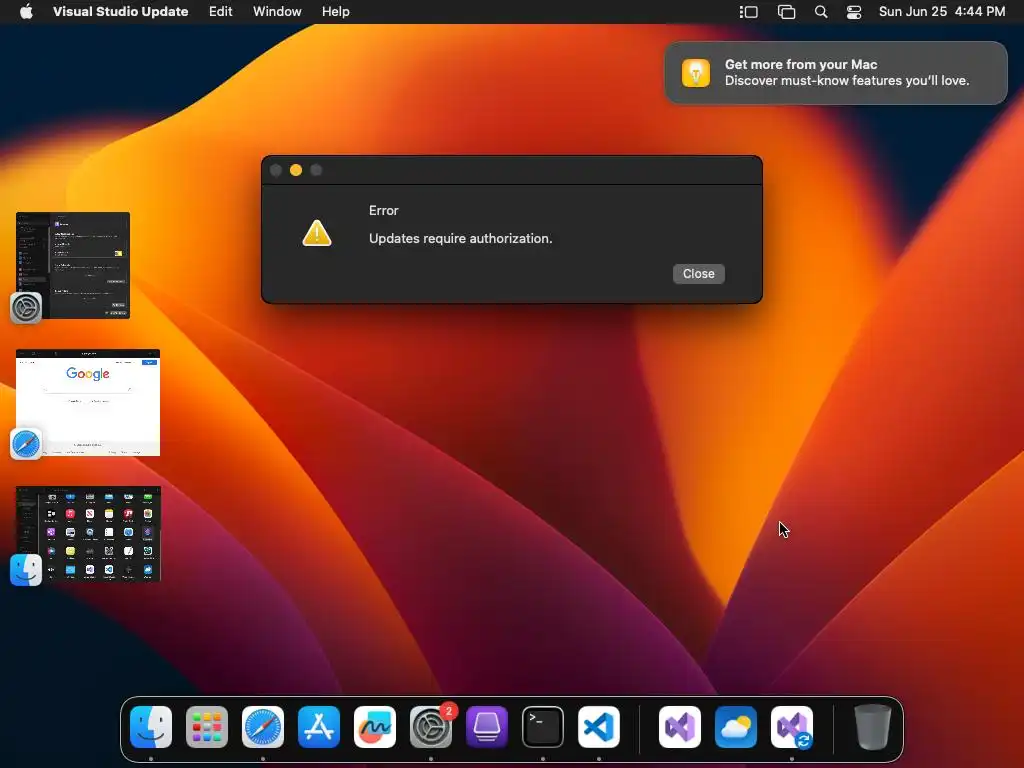Open Visual Studio Update dock icon
The width and height of the screenshot is (1024, 768).
[792, 727]
